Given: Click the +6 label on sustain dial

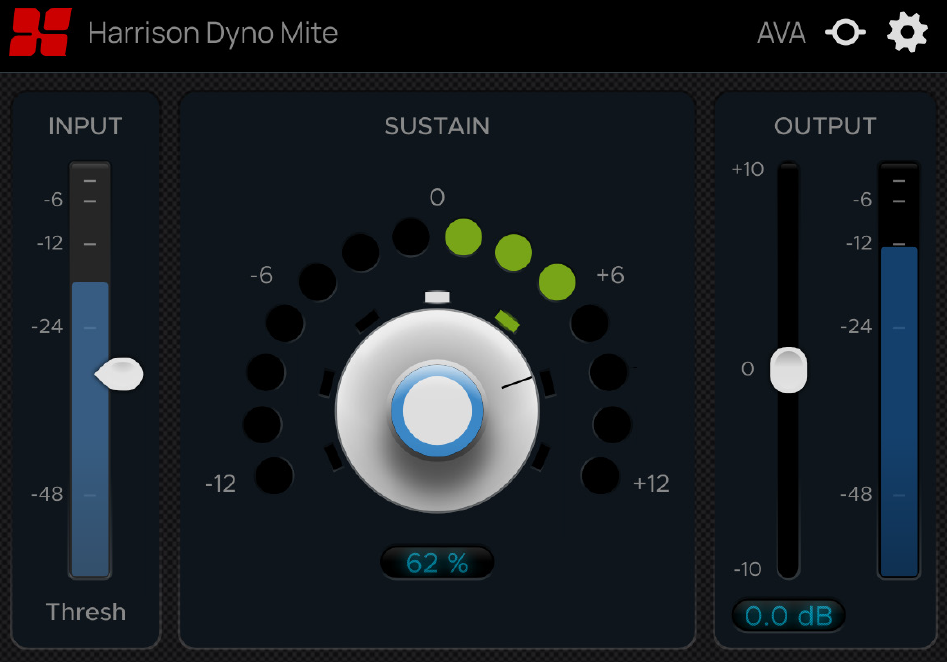Looking at the screenshot, I should click(x=610, y=275).
